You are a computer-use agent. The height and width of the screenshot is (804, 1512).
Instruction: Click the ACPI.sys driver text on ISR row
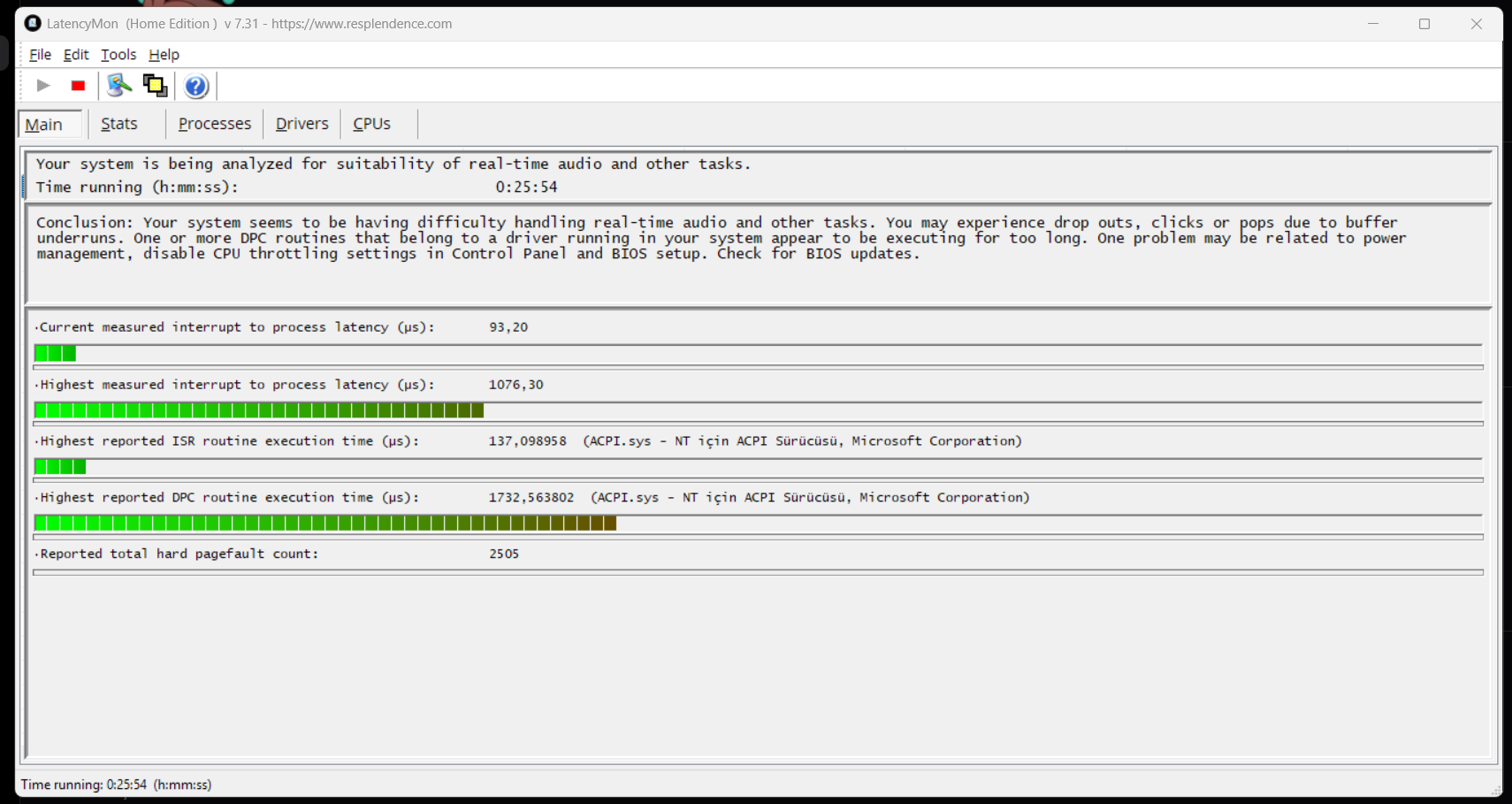(x=802, y=441)
